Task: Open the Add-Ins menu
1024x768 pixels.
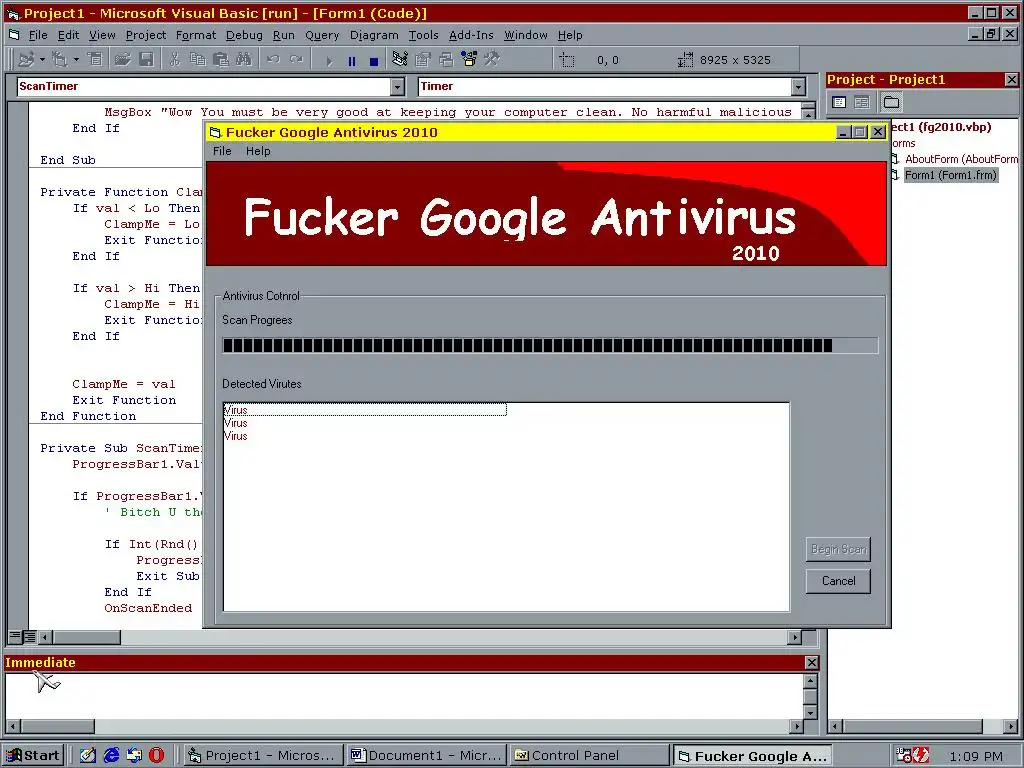Action: pyautogui.click(x=472, y=35)
